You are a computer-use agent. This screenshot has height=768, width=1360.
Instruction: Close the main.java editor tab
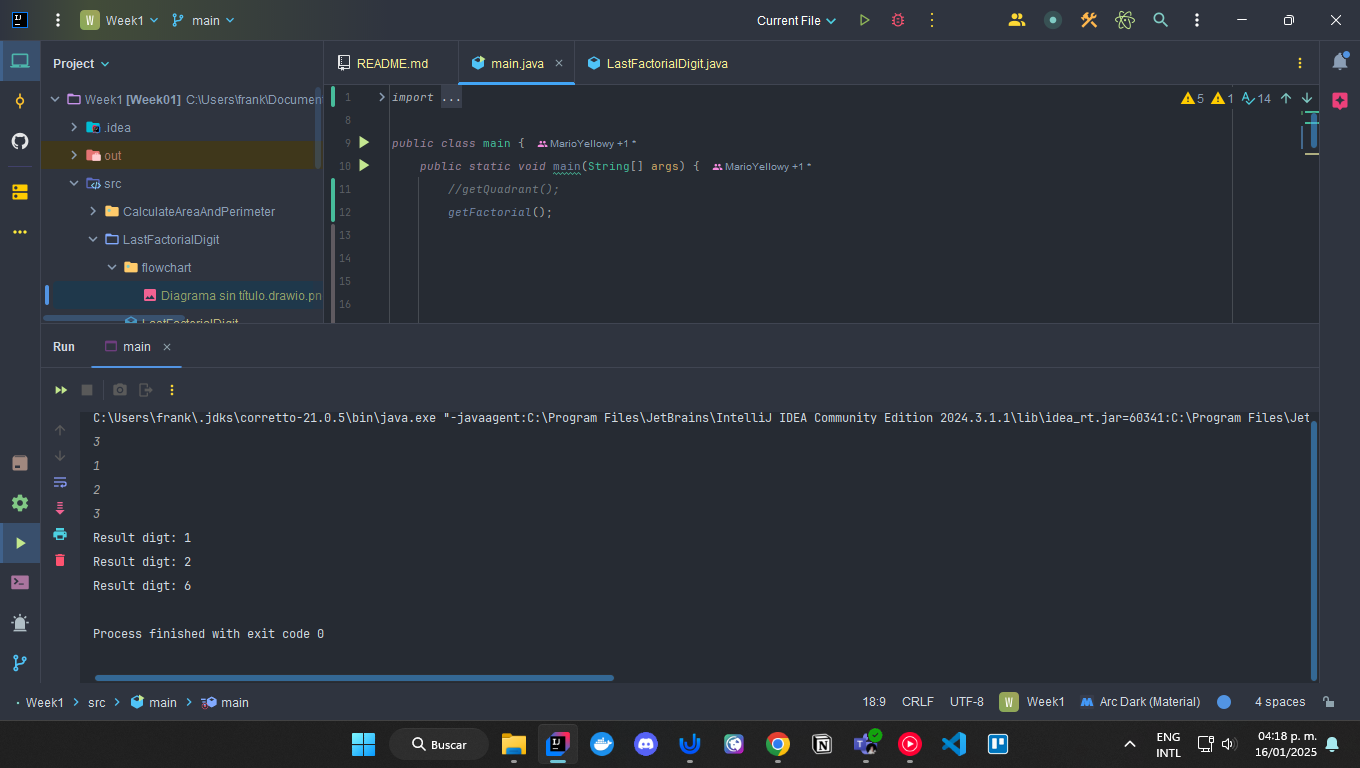(559, 63)
